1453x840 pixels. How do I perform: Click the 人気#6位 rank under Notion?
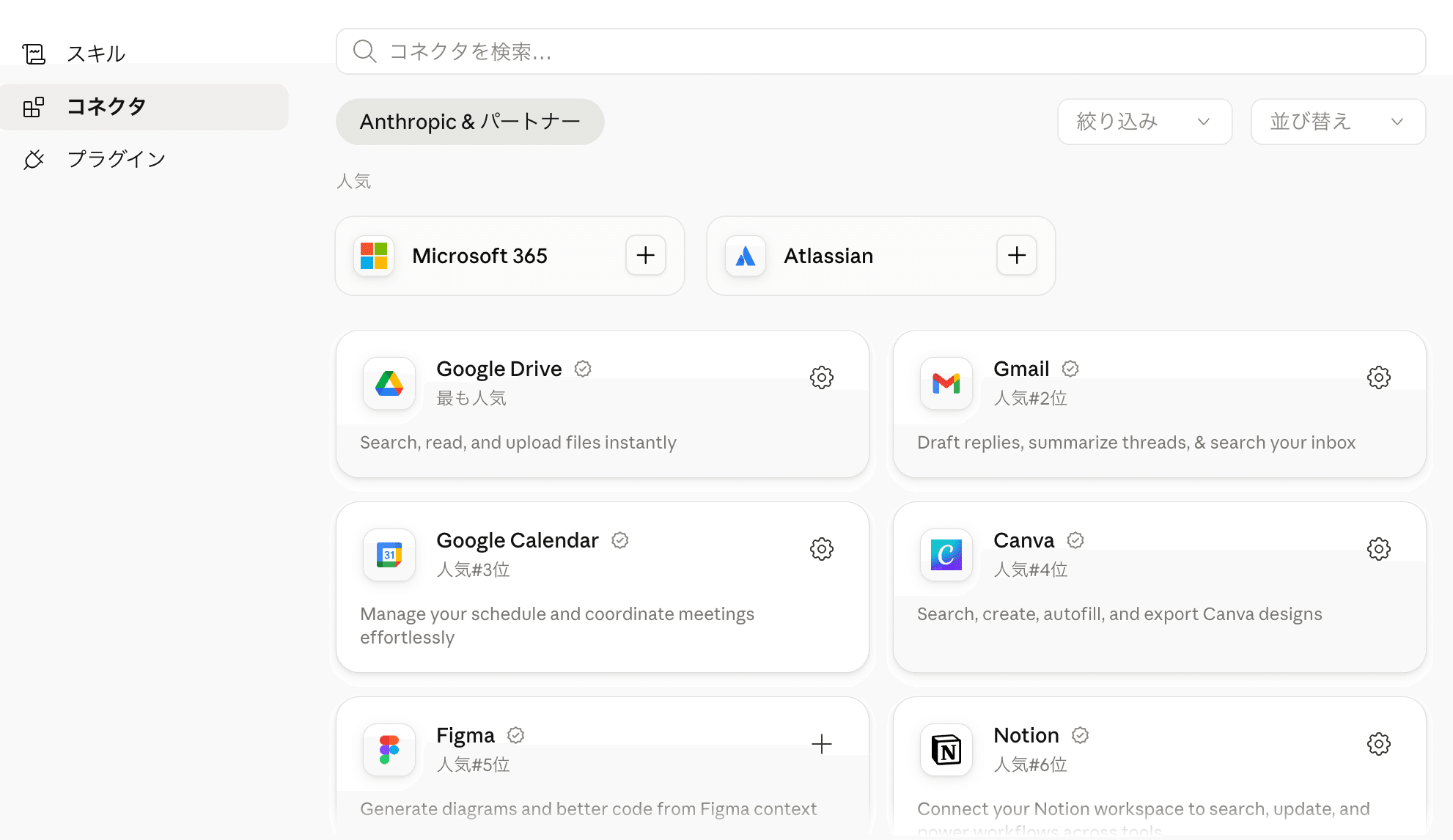point(1031,765)
